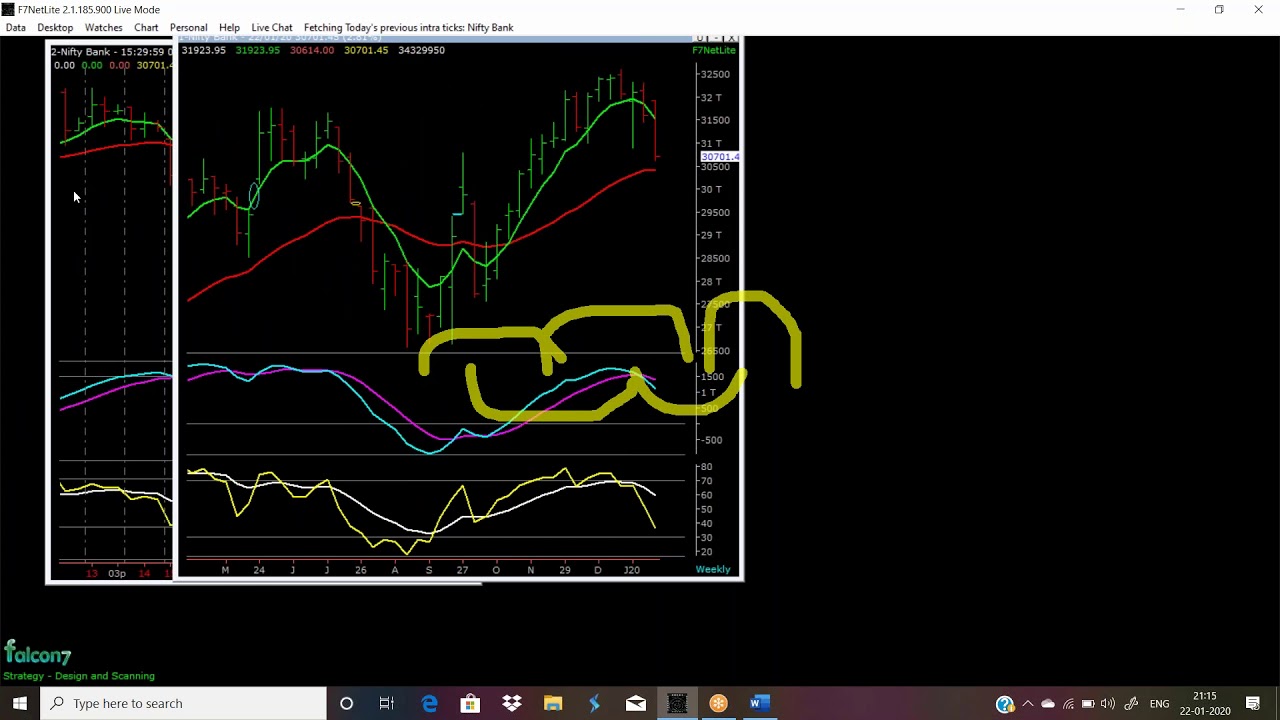This screenshot has height=720, width=1280.
Task: Open the Mail app on the taskbar
Action: click(x=636, y=703)
